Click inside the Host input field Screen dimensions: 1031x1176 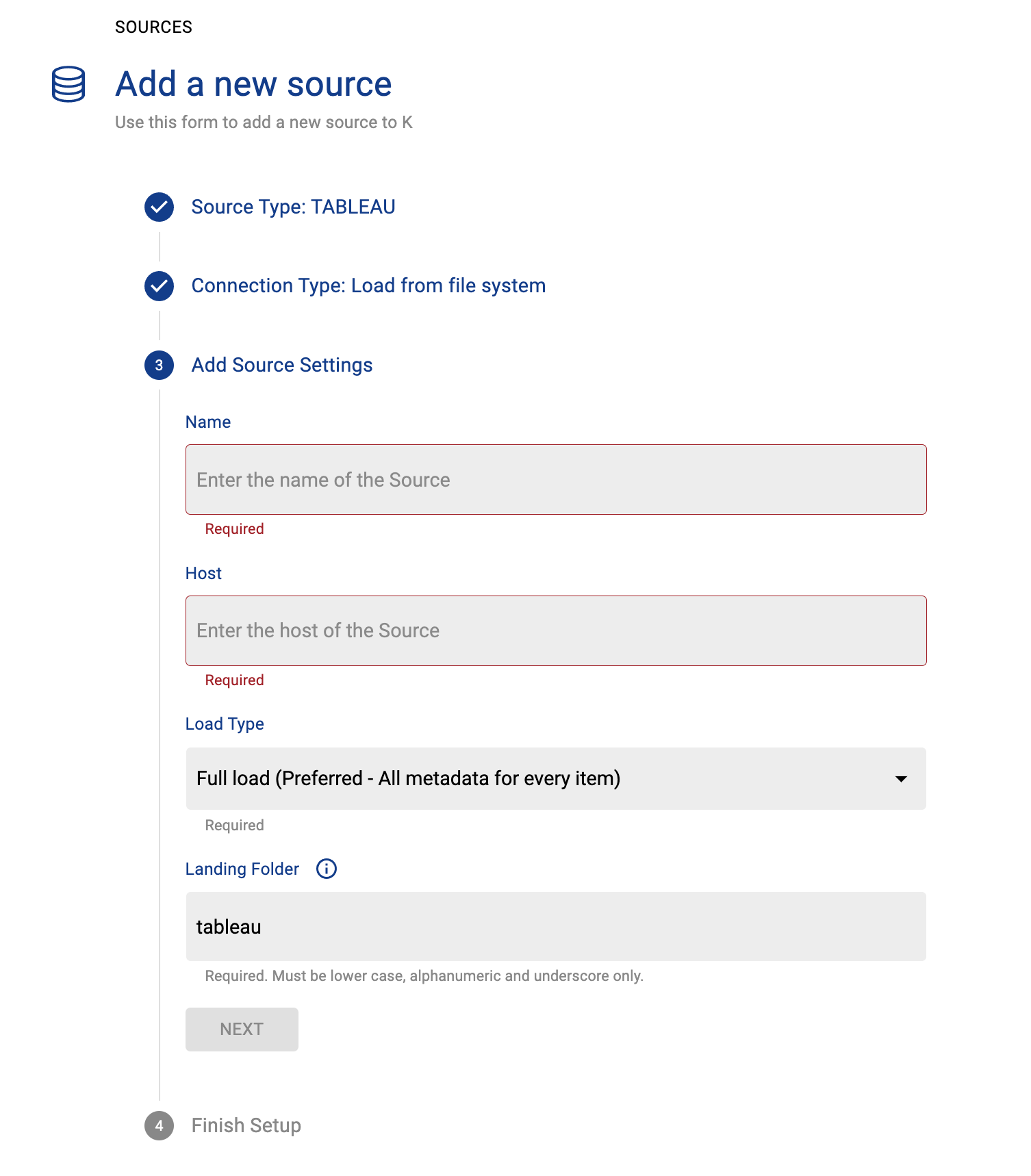(556, 630)
